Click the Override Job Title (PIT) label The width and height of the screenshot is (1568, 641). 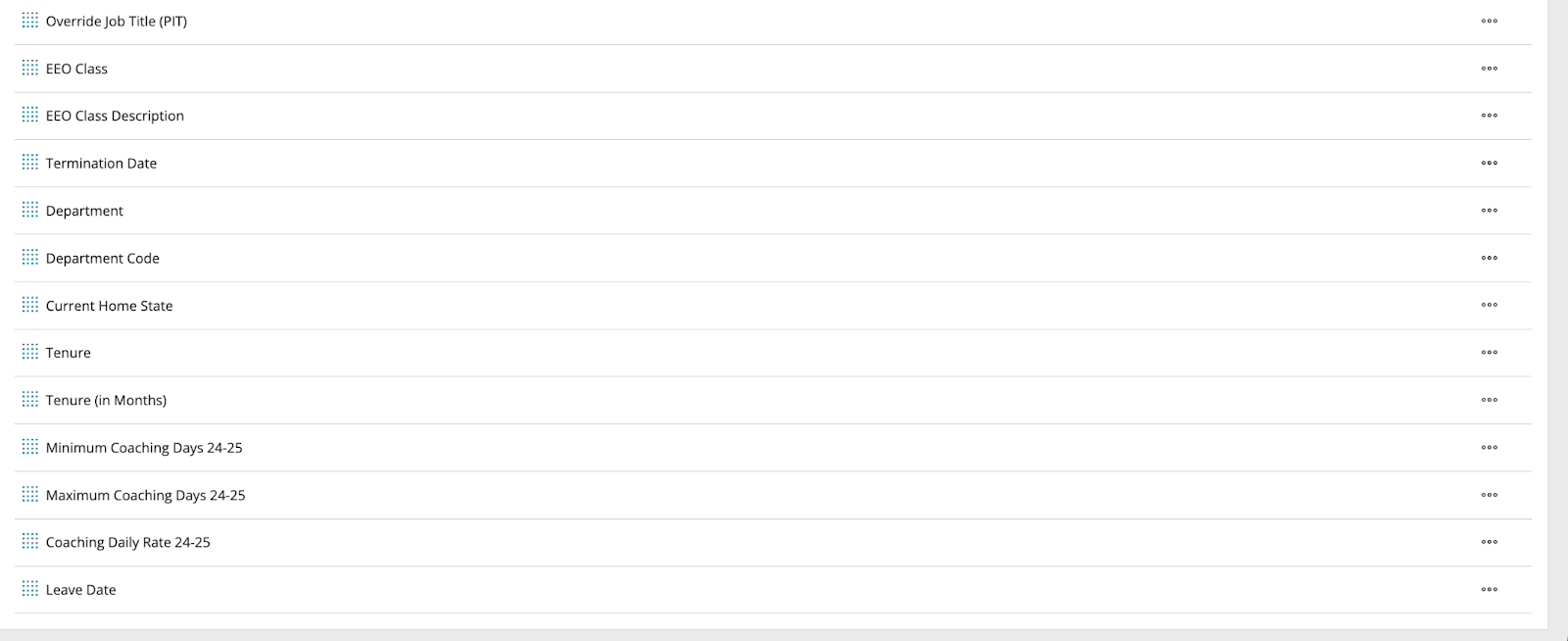point(116,22)
